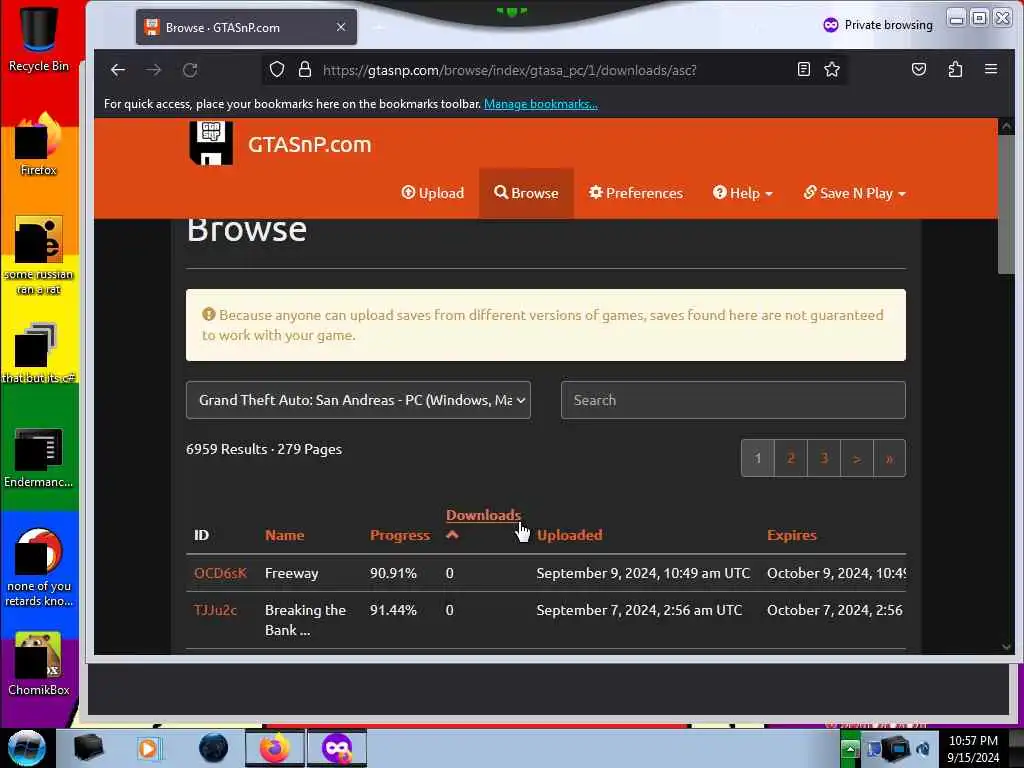The height and width of the screenshot is (768, 1024).
Task: Open the Recycle Bin desktop icon
Action: [39, 38]
